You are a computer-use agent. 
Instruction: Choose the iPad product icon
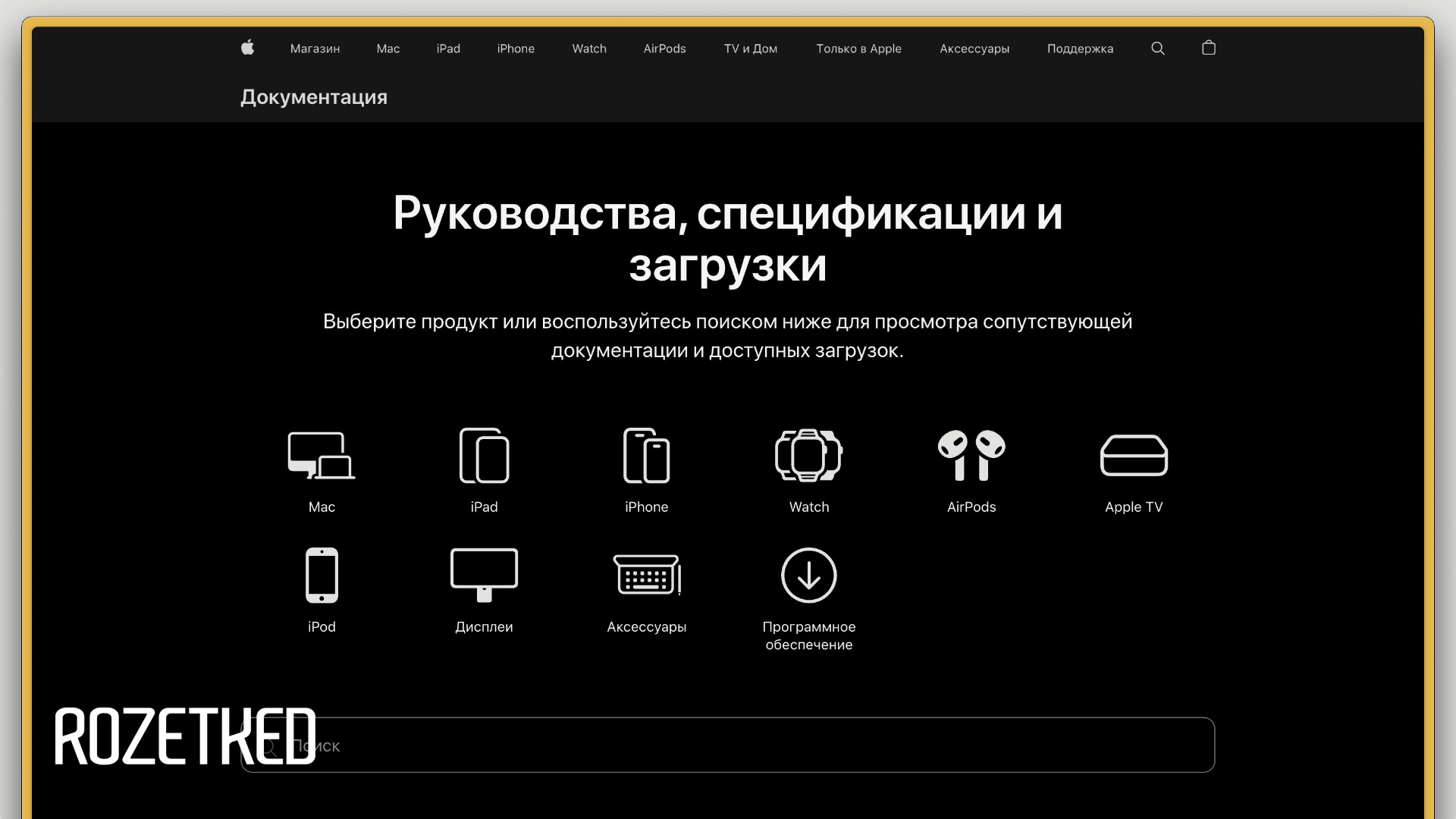pos(484,455)
